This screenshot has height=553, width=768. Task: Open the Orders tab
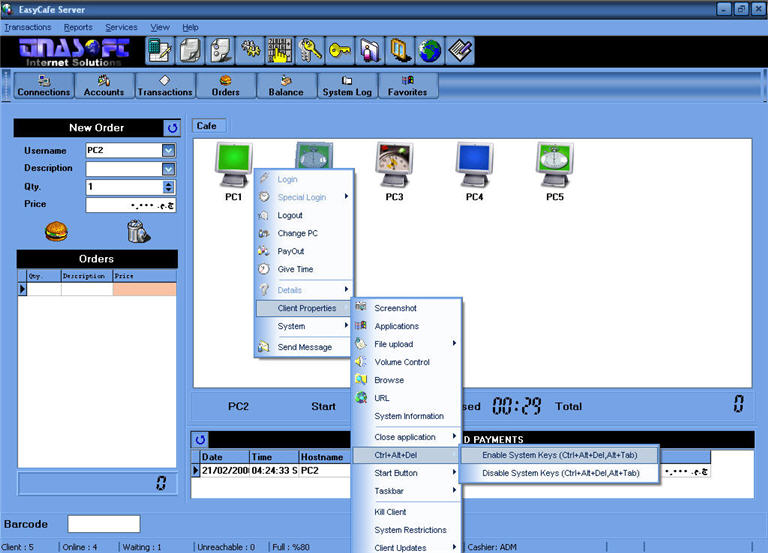226,86
